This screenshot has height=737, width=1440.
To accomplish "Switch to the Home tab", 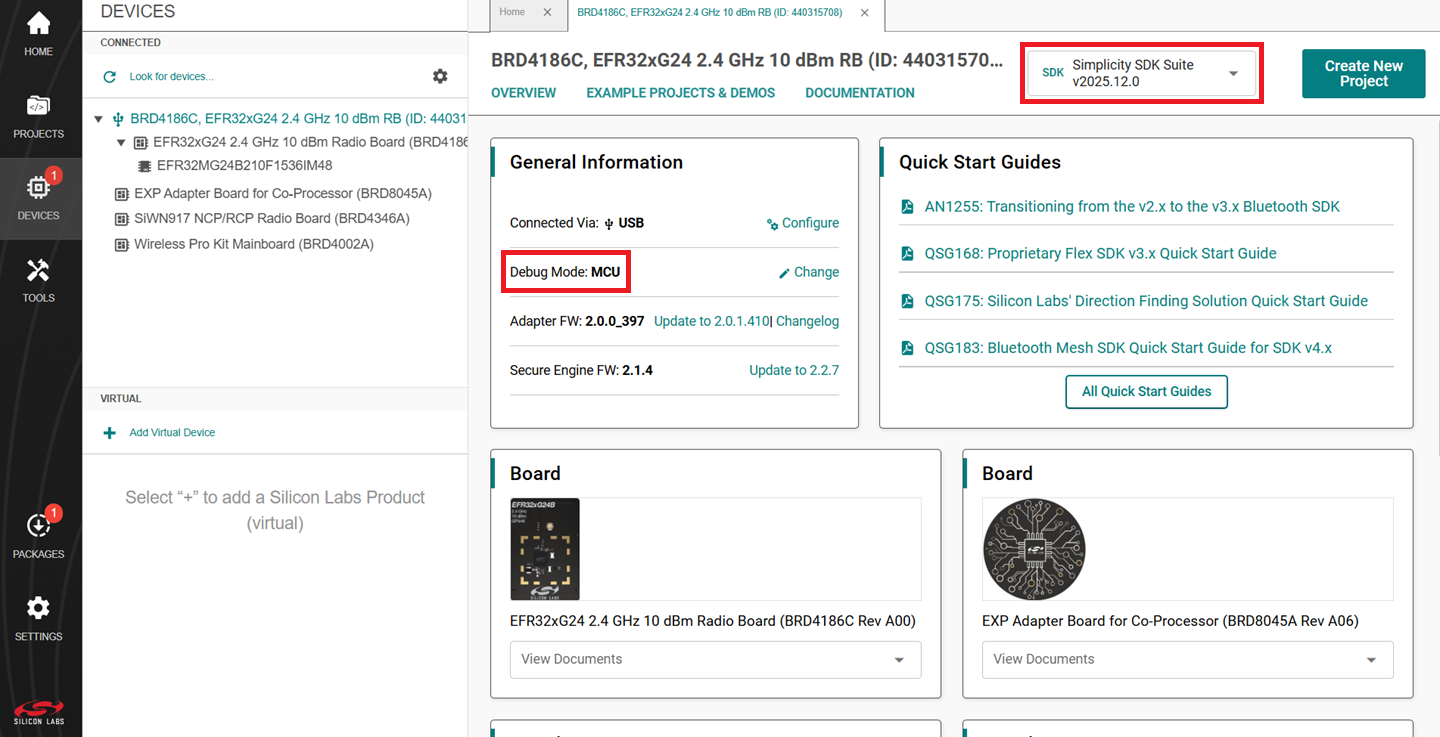I will (x=513, y=14).
